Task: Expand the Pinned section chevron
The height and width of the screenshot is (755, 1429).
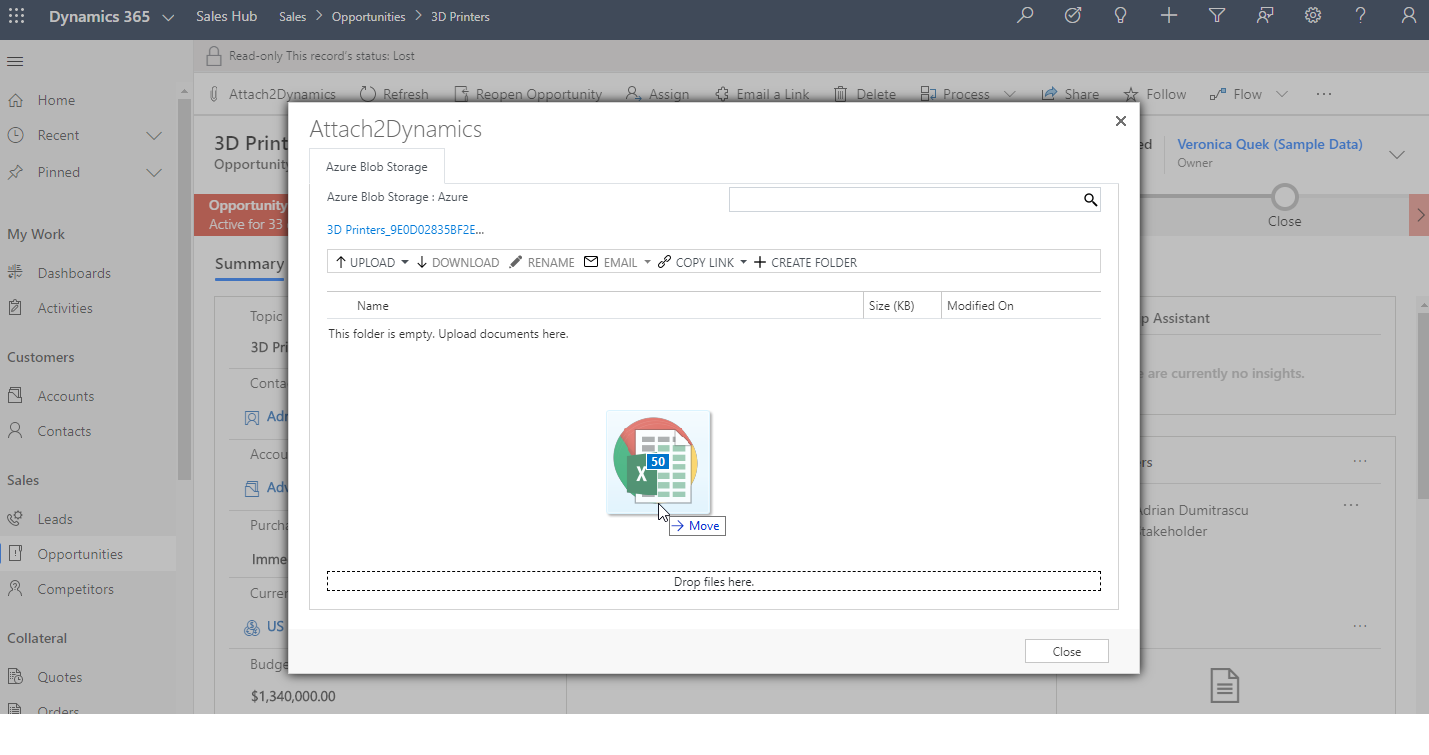Action: click(x=154, y=172)
